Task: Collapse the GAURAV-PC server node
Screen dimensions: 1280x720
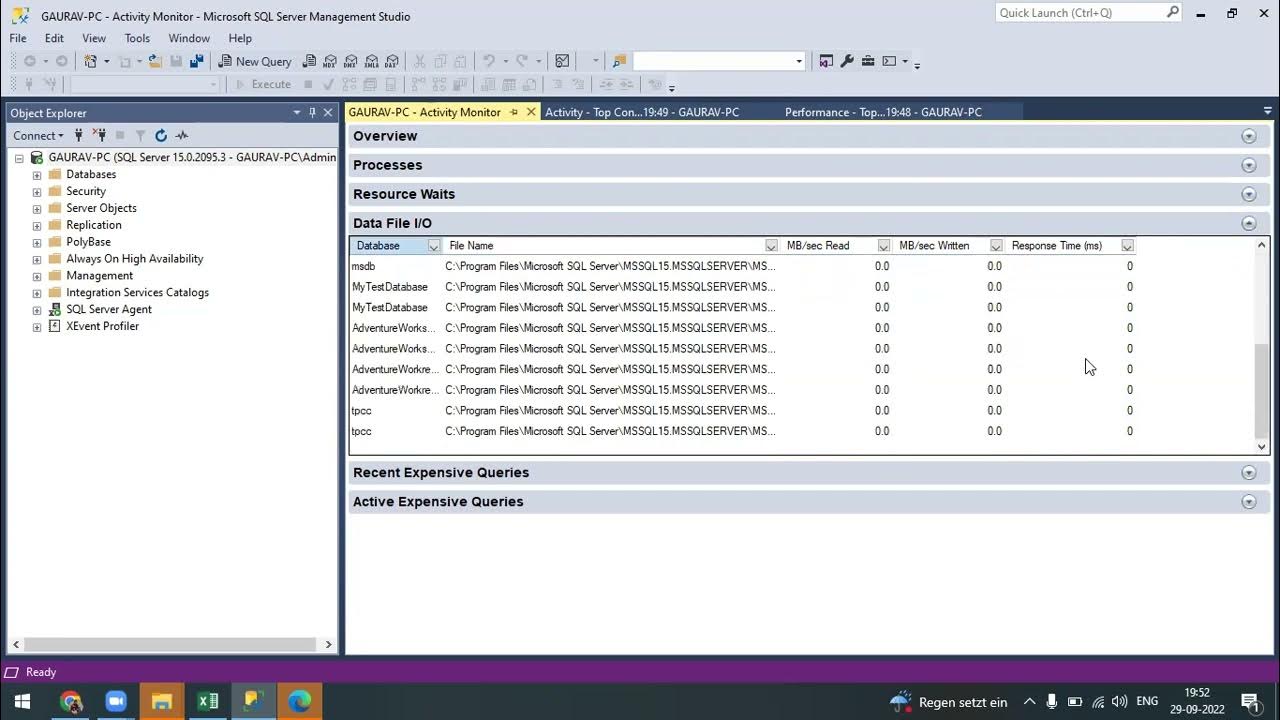Action: coord(19,158)
